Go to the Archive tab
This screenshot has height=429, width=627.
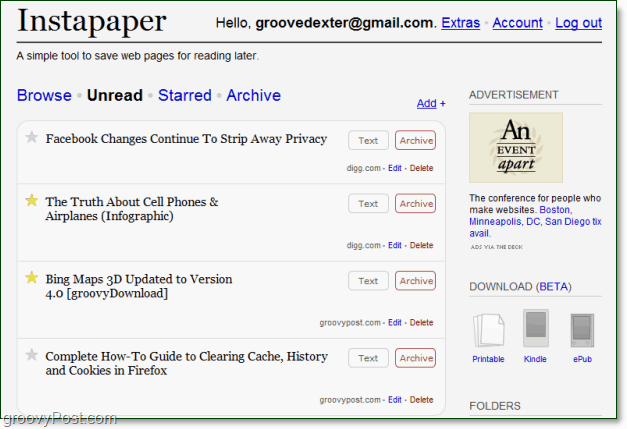coord(254,96)
